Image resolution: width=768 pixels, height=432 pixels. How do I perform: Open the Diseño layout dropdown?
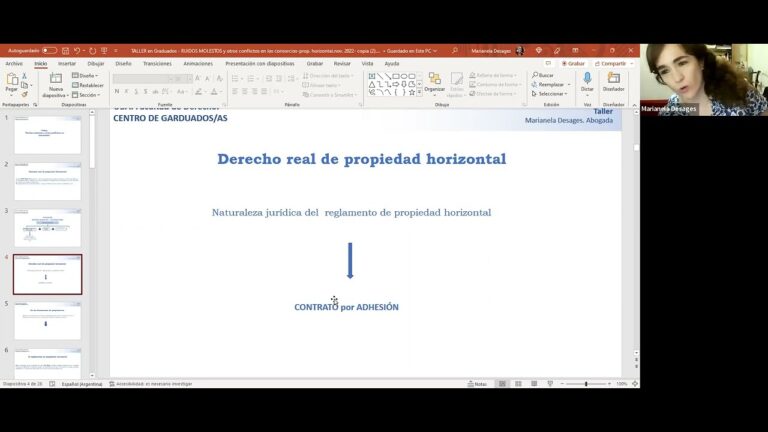pos(87,75)
